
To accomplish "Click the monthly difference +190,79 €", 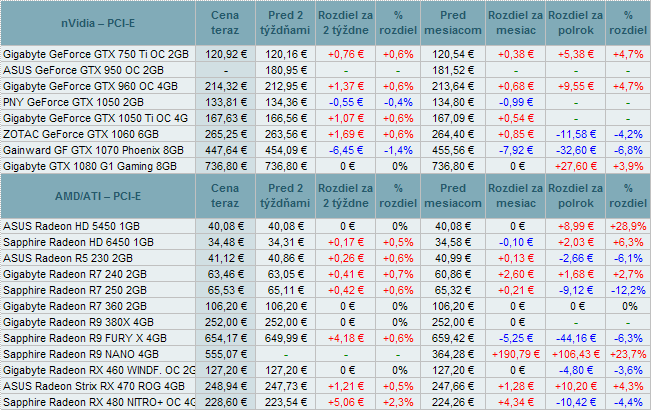I will coord(516,354).
